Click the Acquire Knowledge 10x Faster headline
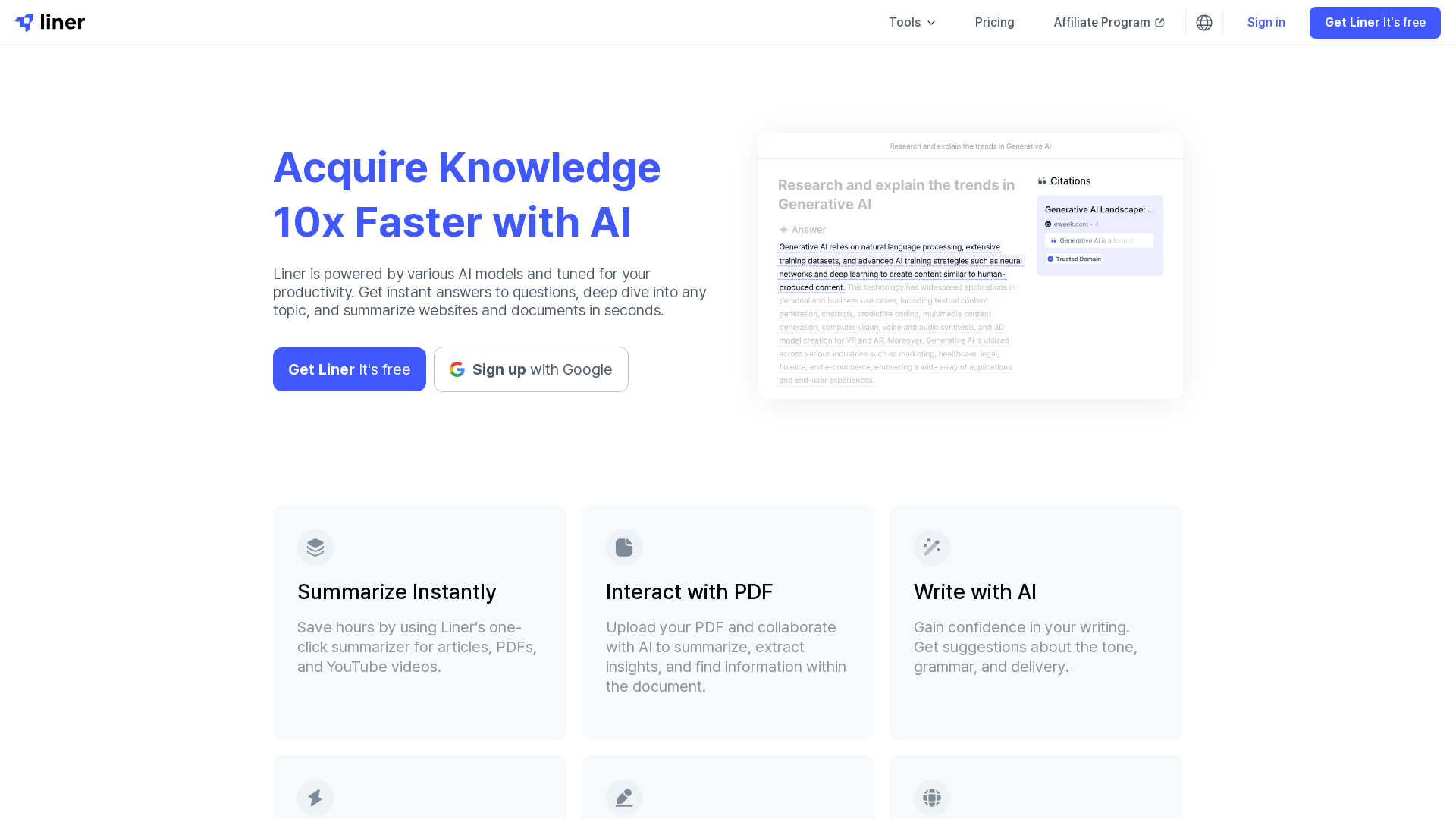The height and width of the screenshot is (819, 1456). (x=466, y=195)
